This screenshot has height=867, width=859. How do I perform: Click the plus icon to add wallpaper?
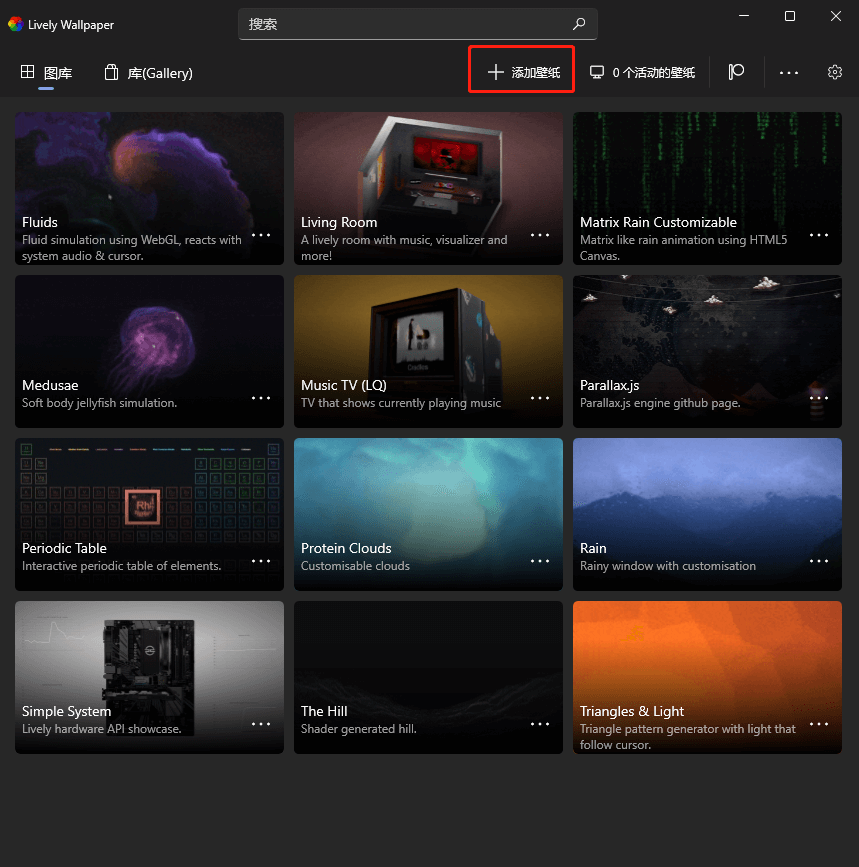495,72
